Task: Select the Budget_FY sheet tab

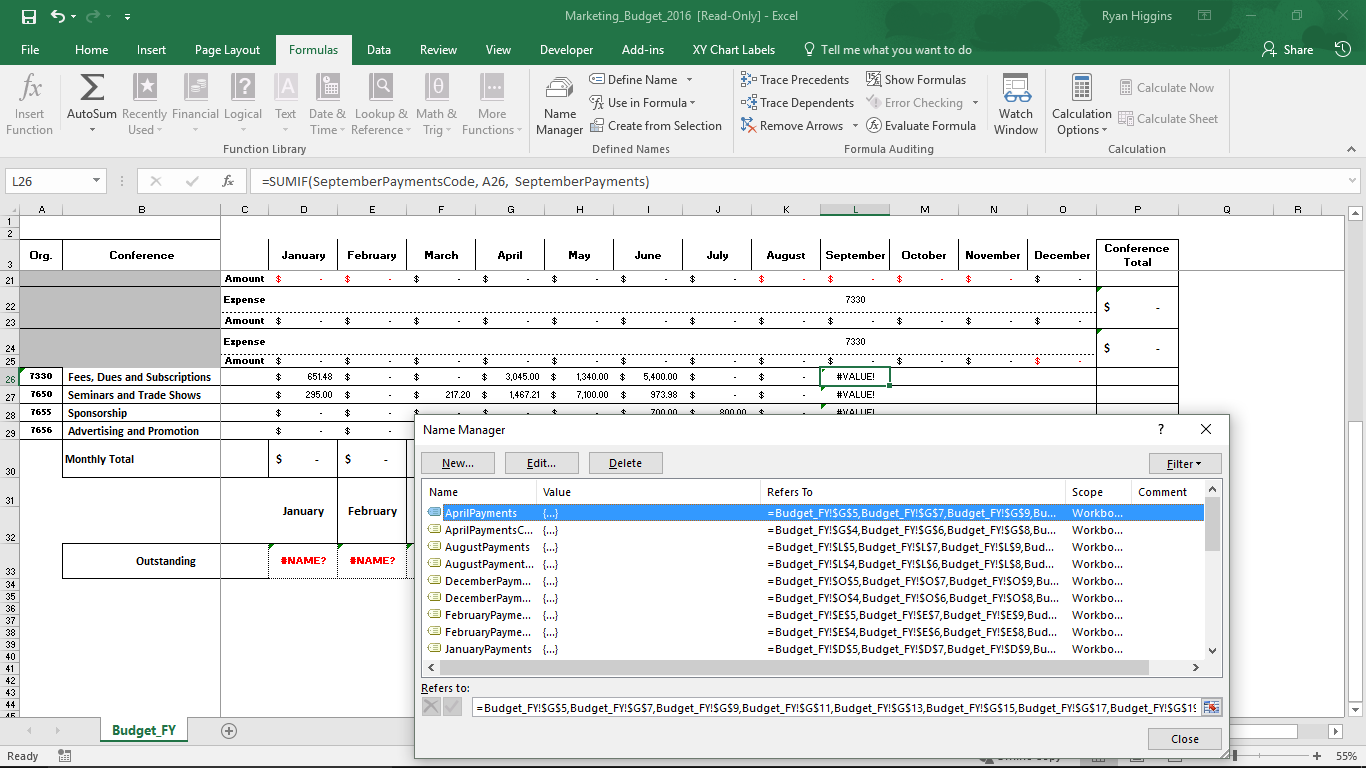Action: click(x=144, y=731)
